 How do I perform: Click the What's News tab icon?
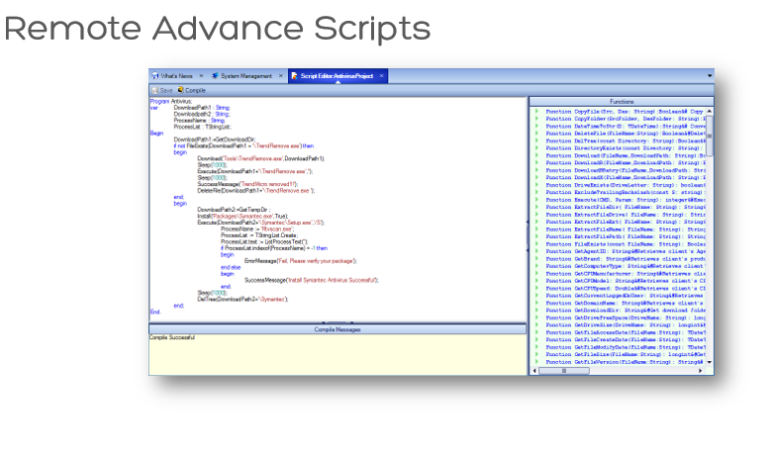[155, 76]
